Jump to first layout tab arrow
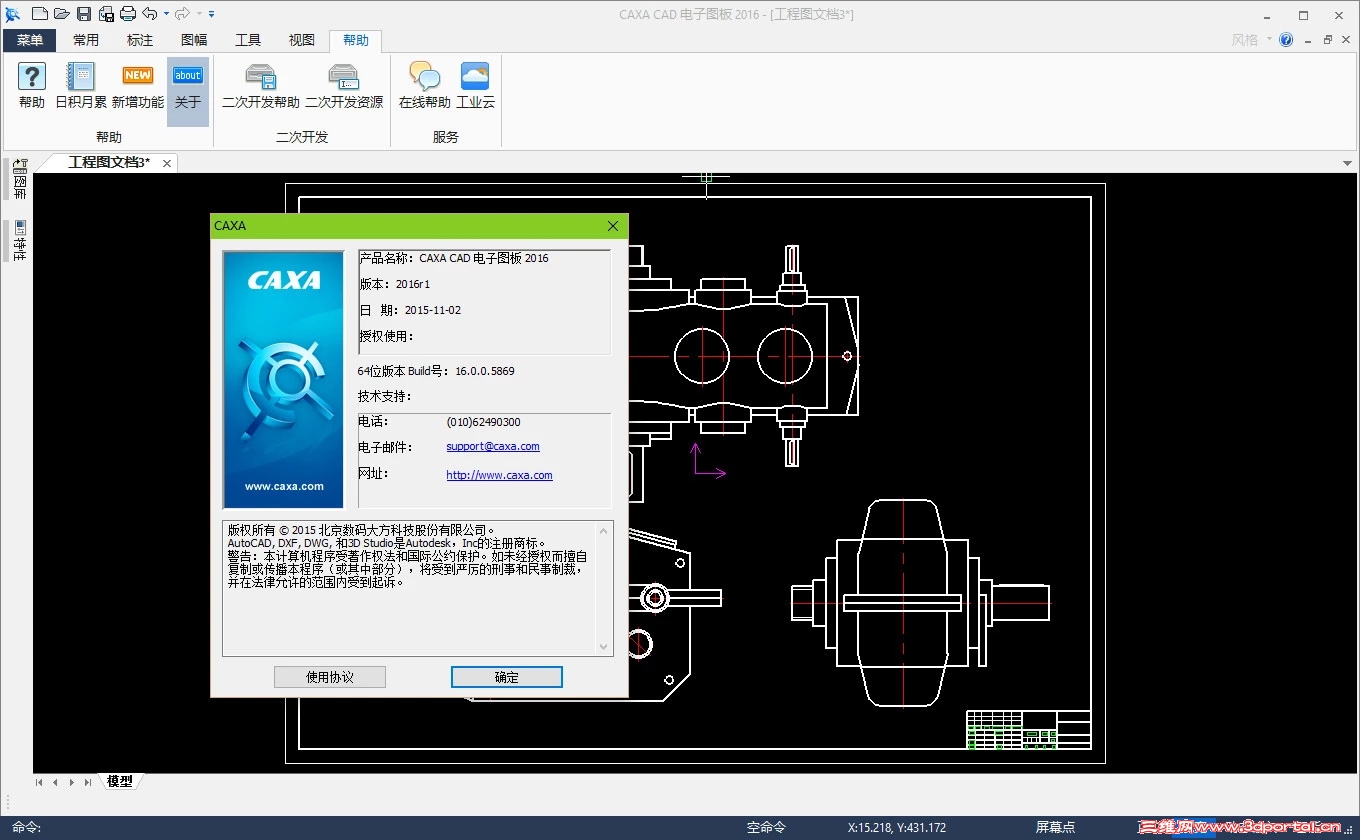Screen dimensions: 1360x840 40,782
